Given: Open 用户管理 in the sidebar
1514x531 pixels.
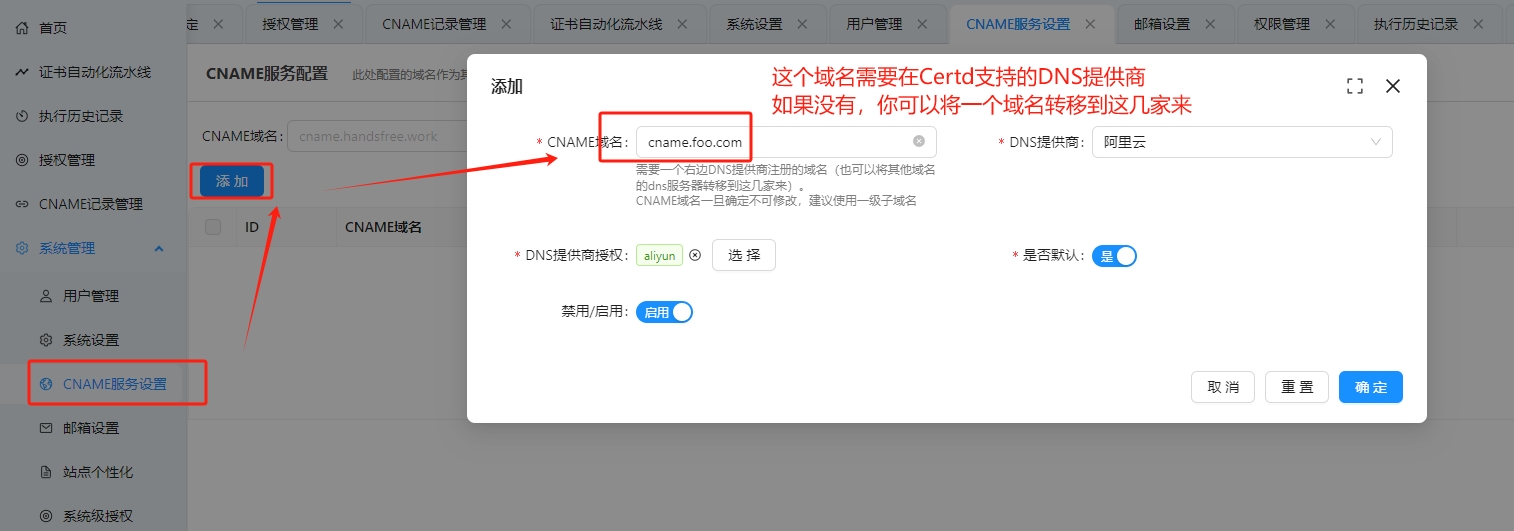Looking at the screenshot, I should (x=90, y=296).
